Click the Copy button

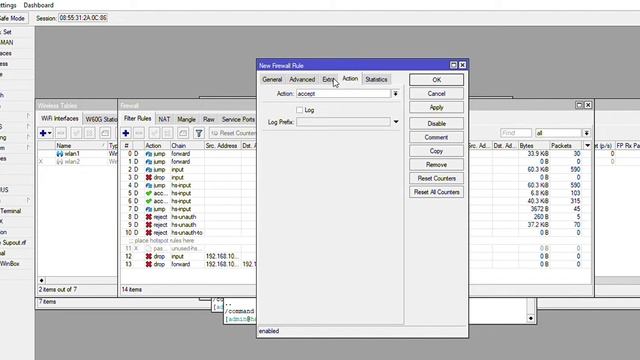(436, 151)
